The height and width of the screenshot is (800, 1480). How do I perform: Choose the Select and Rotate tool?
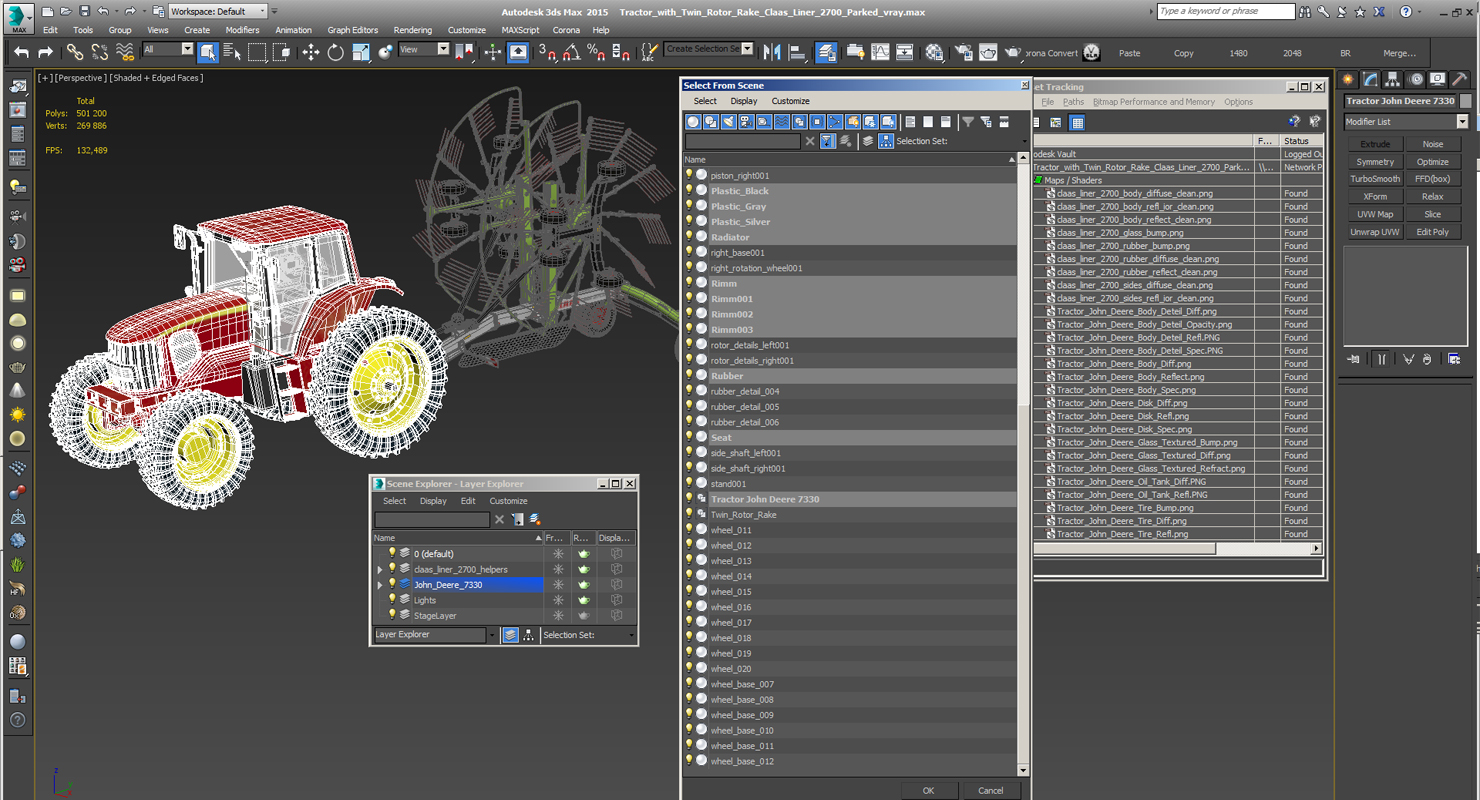coord(336,52)
